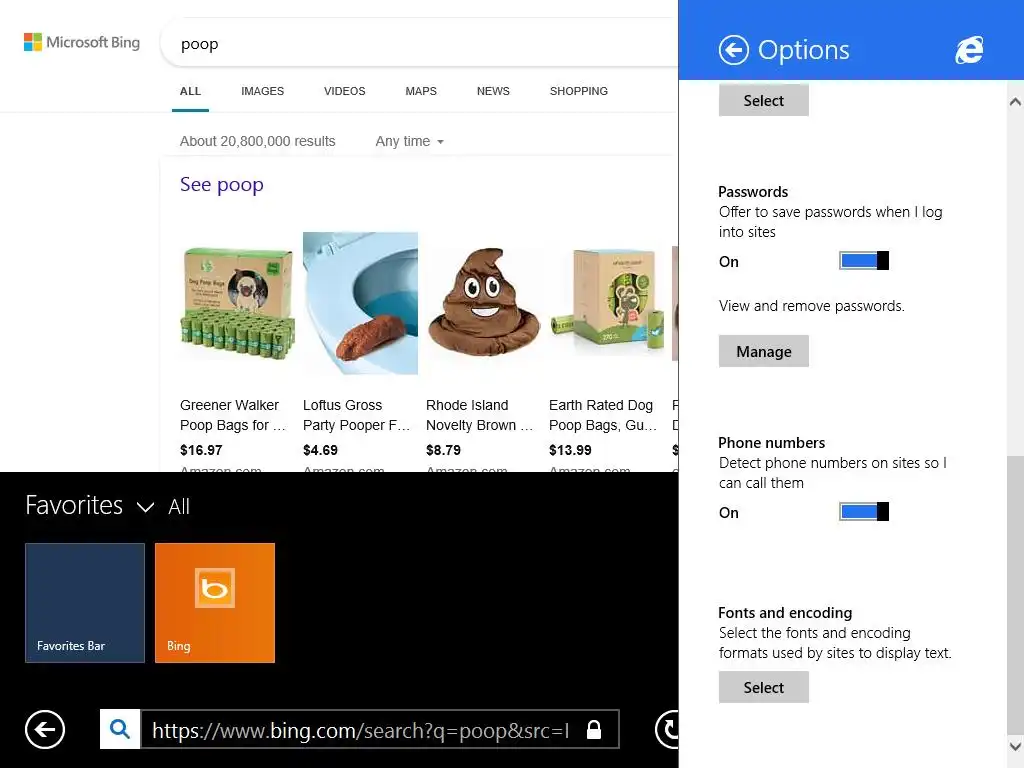The height and width of the screenshot is (768, 1024).
Task: Switch to the VIDEOS tab
Action: pyautogui.click(x=345, y=91)
